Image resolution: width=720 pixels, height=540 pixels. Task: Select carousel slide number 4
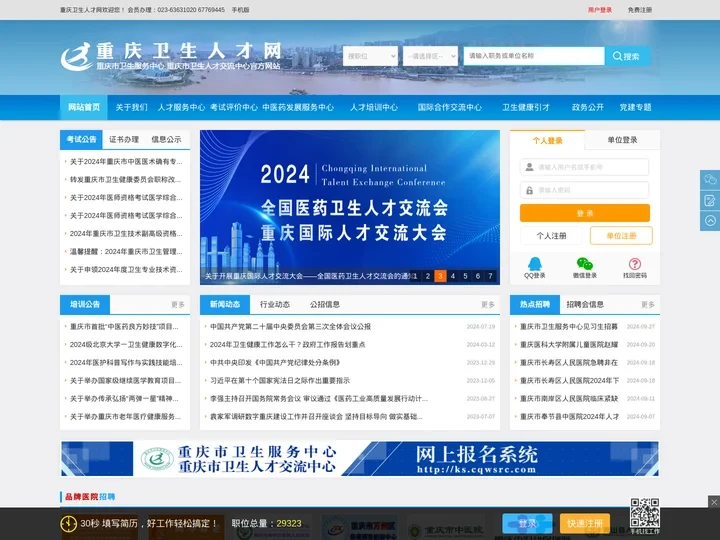(x=453, y=276)
